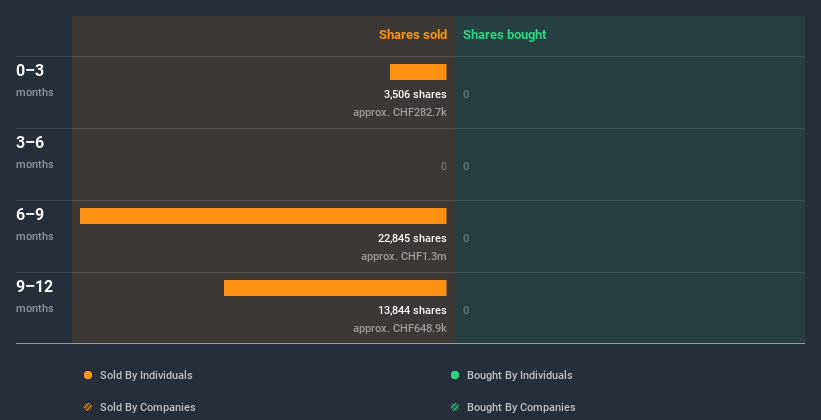Click the approx. CHF282.7k amount
The width and height of the screenshot is (821, 420).
[x=400, y=112]
